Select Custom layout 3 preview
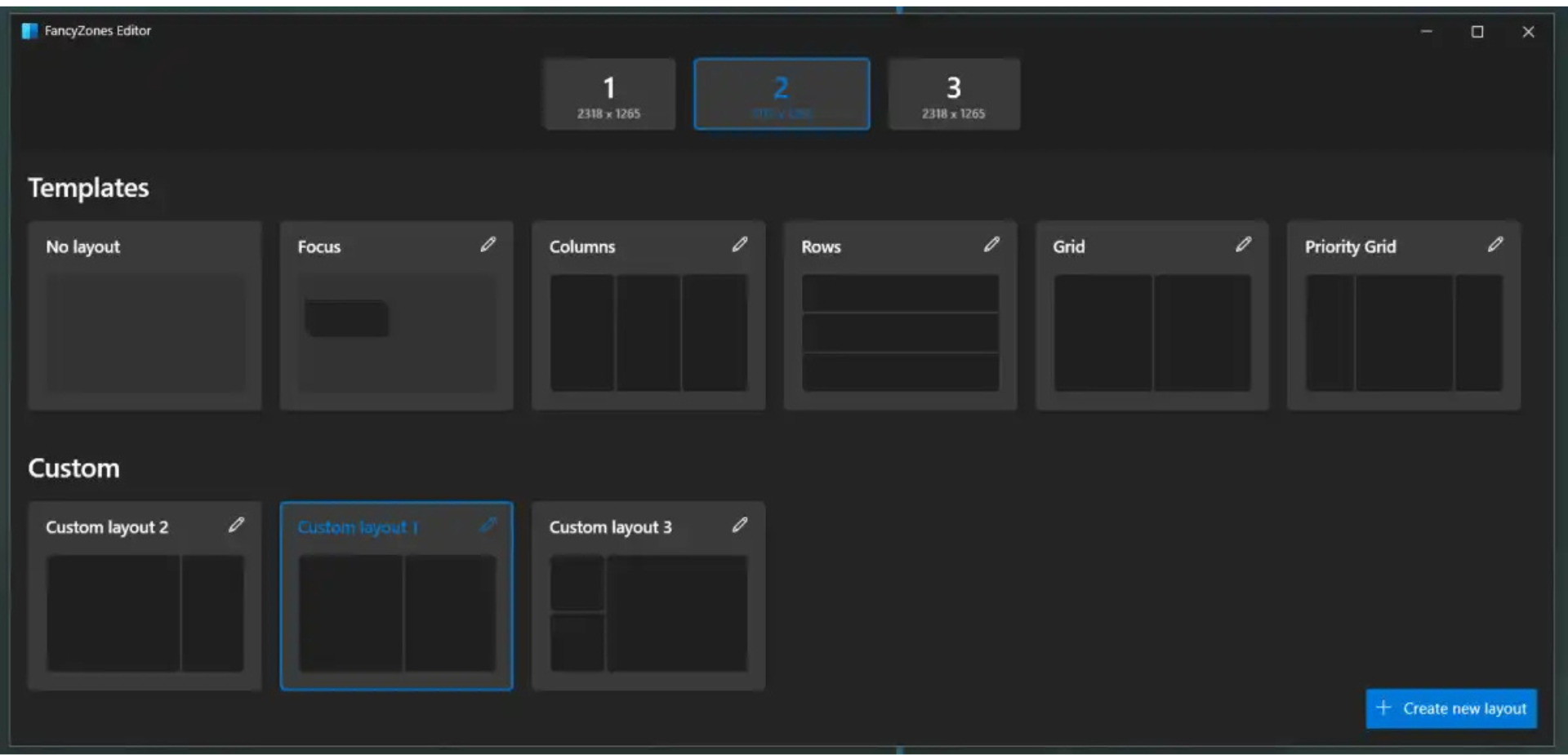 click(x=648, y=614)
